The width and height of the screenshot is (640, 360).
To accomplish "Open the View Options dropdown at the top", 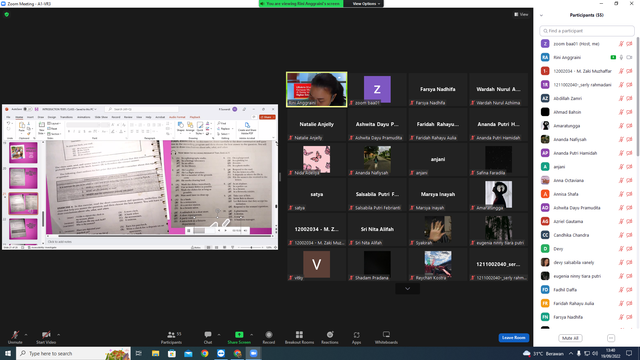I will pos(366,4).
